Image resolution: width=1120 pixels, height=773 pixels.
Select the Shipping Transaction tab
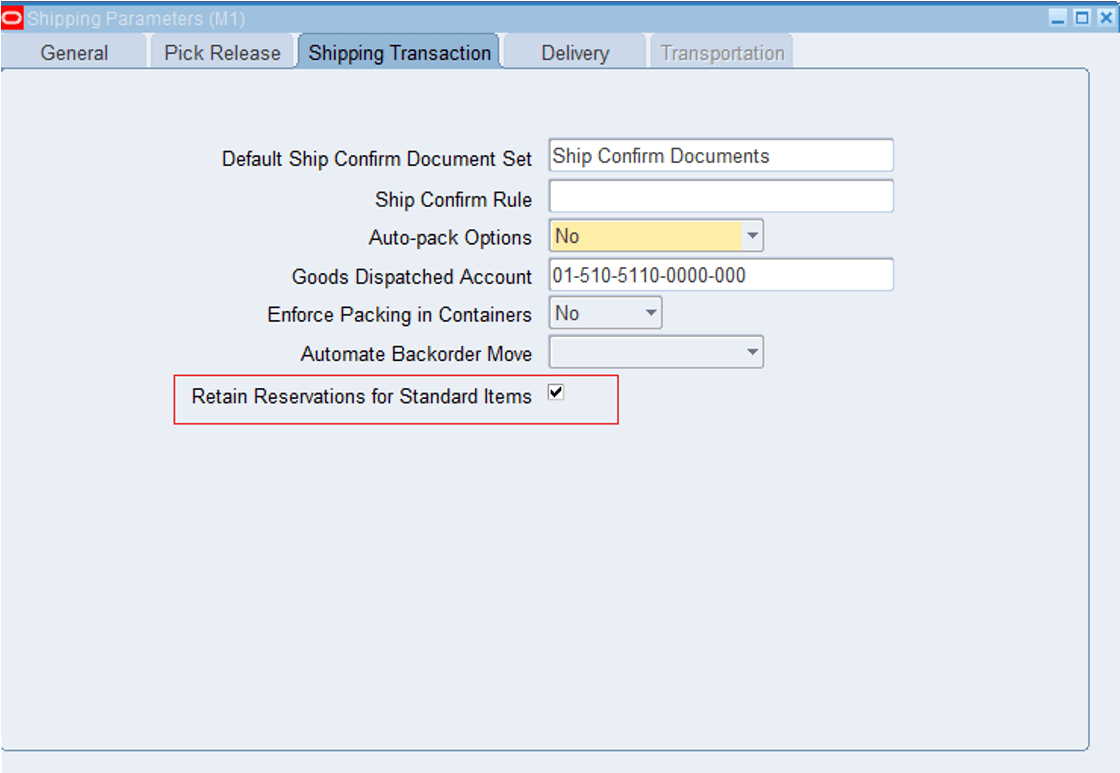point(399,51)
